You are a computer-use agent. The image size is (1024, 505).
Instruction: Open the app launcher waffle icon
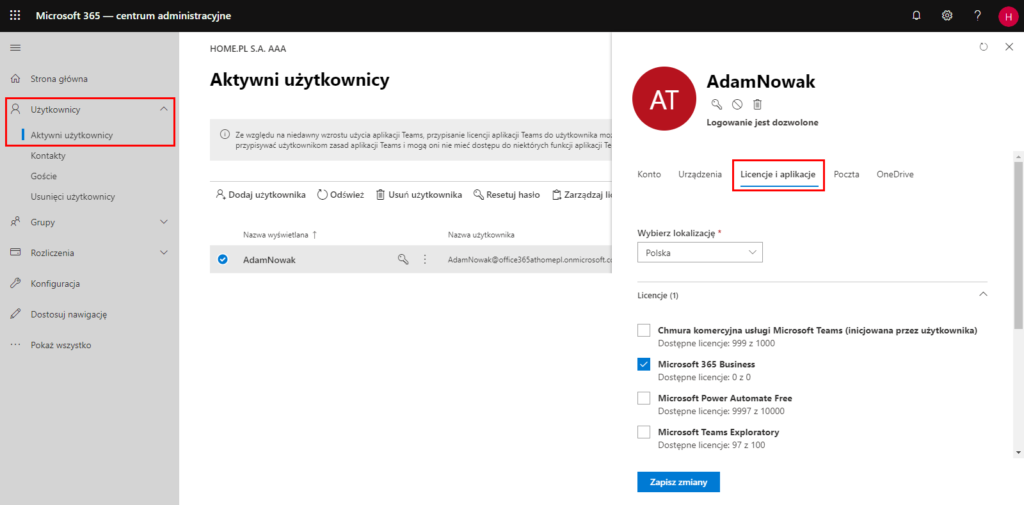pyautogui.click(x=15, y=16)
